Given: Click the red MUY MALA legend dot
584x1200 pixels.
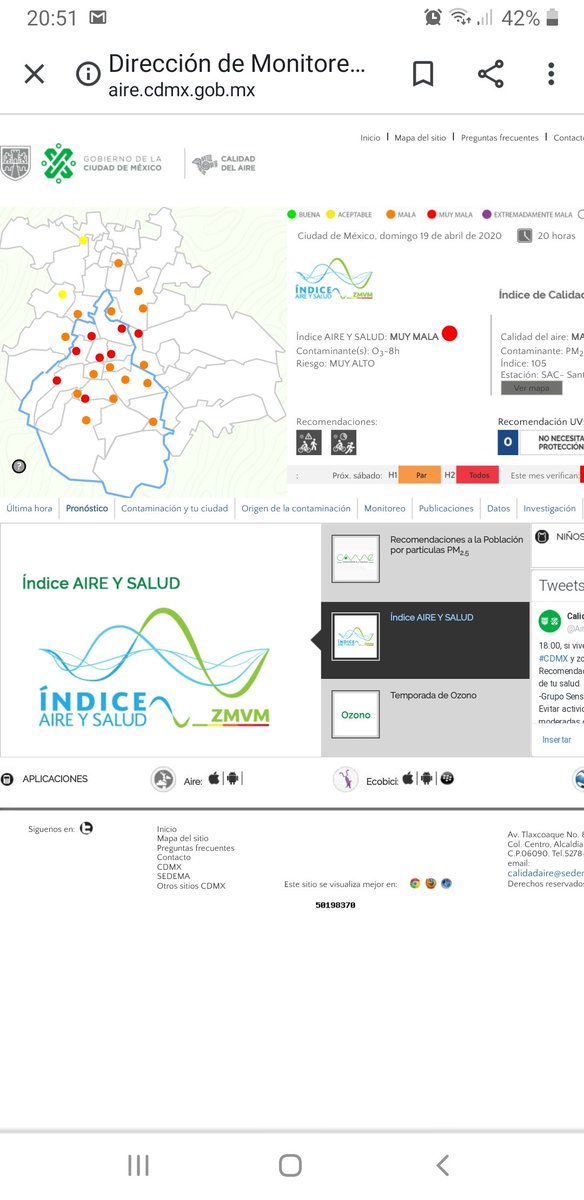Looking at the screenshot, I should [431, 214].
